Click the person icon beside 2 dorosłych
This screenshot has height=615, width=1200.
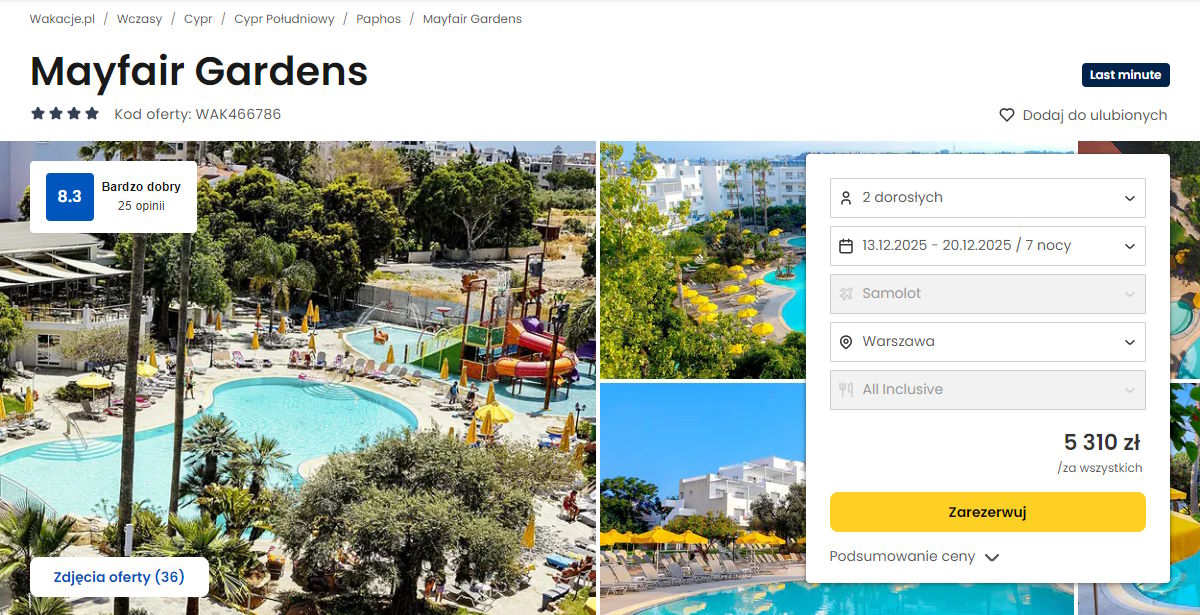click(x=846, y=198)
